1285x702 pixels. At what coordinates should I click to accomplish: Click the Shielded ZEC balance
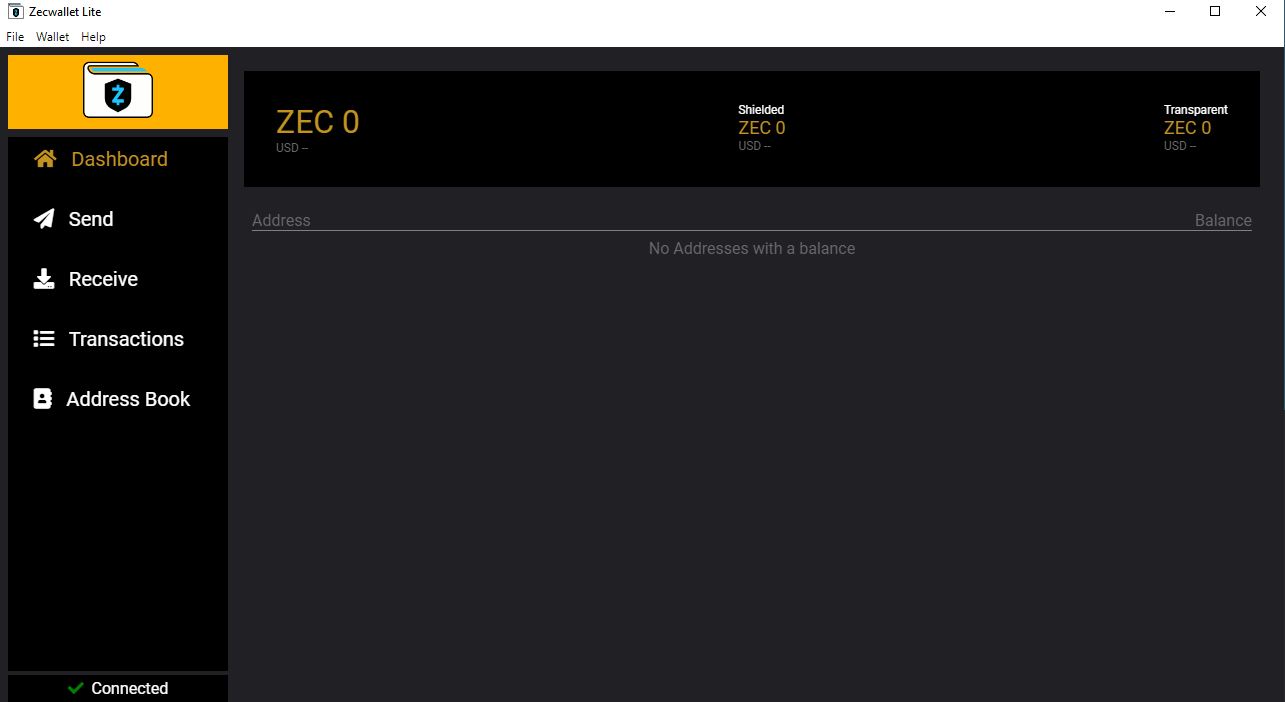761,128
